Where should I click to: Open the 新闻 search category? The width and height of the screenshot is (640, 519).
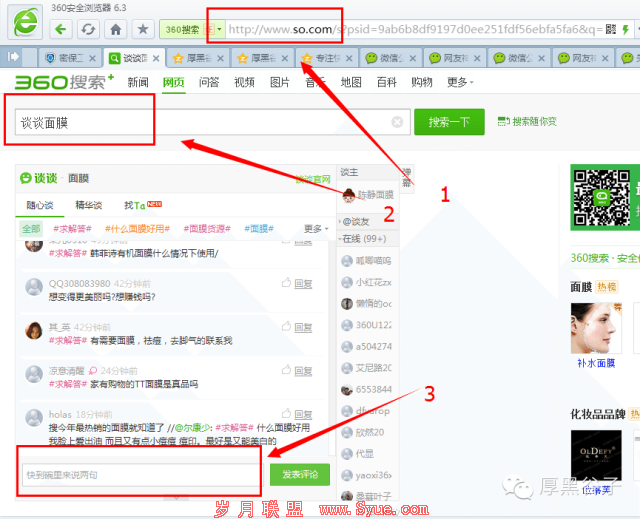tap(138, 82)
